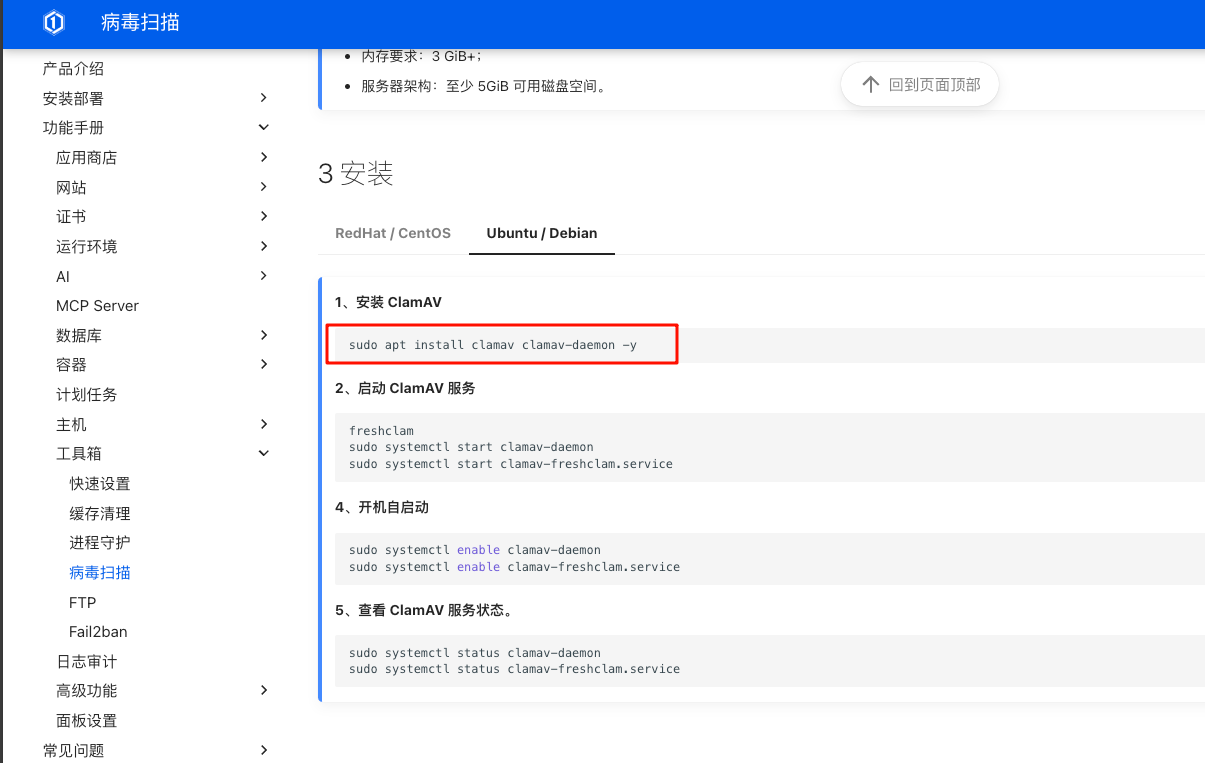Click 'systemctl start clamav-daemon' line
This screenshot has height=763, width=1205.
[471, 447]
